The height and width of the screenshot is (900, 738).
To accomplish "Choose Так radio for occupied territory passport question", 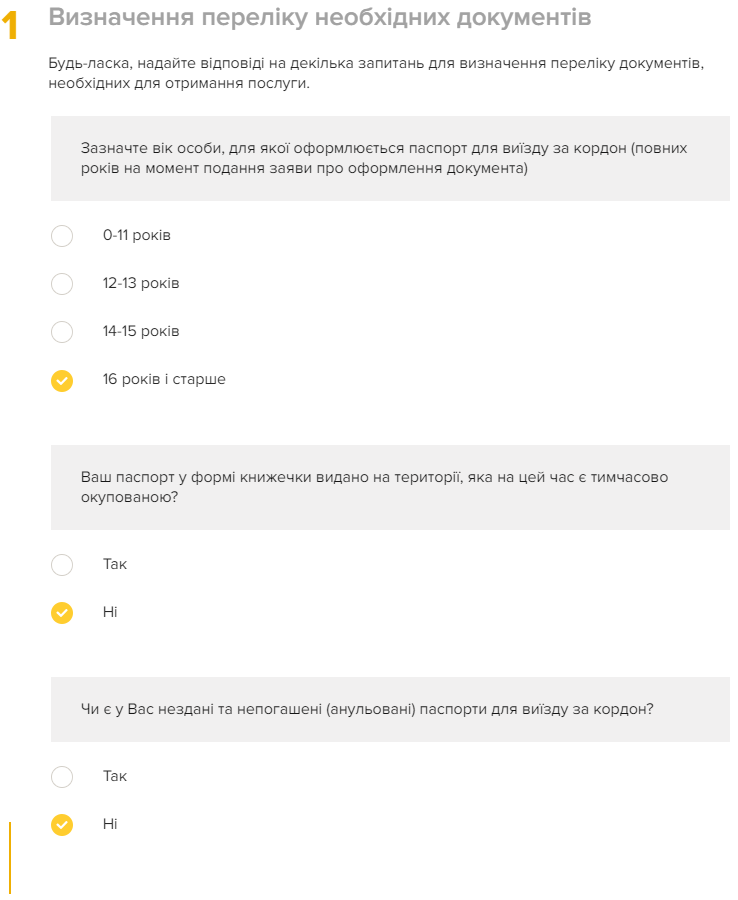I will pos(62,565).
